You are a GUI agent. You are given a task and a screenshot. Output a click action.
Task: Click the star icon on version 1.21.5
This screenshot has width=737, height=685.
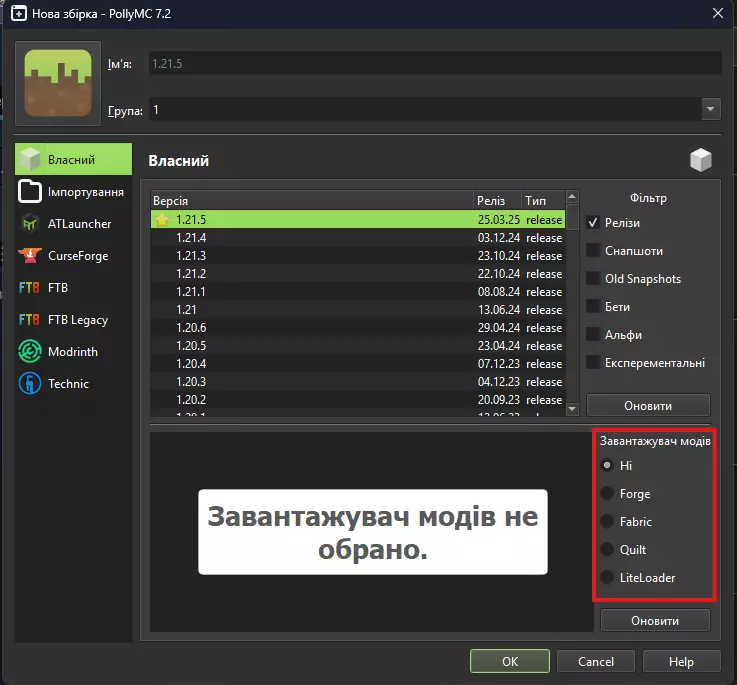[x=162, y=220]
